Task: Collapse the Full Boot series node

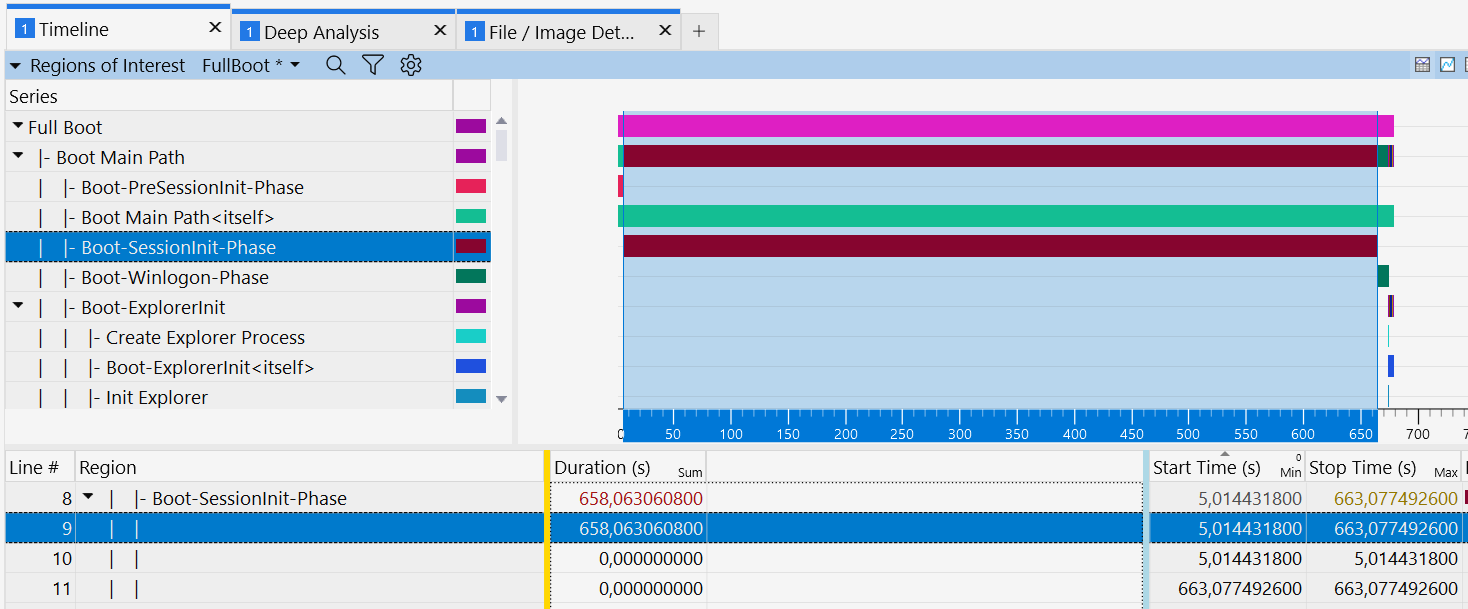Action: point(18,127)
